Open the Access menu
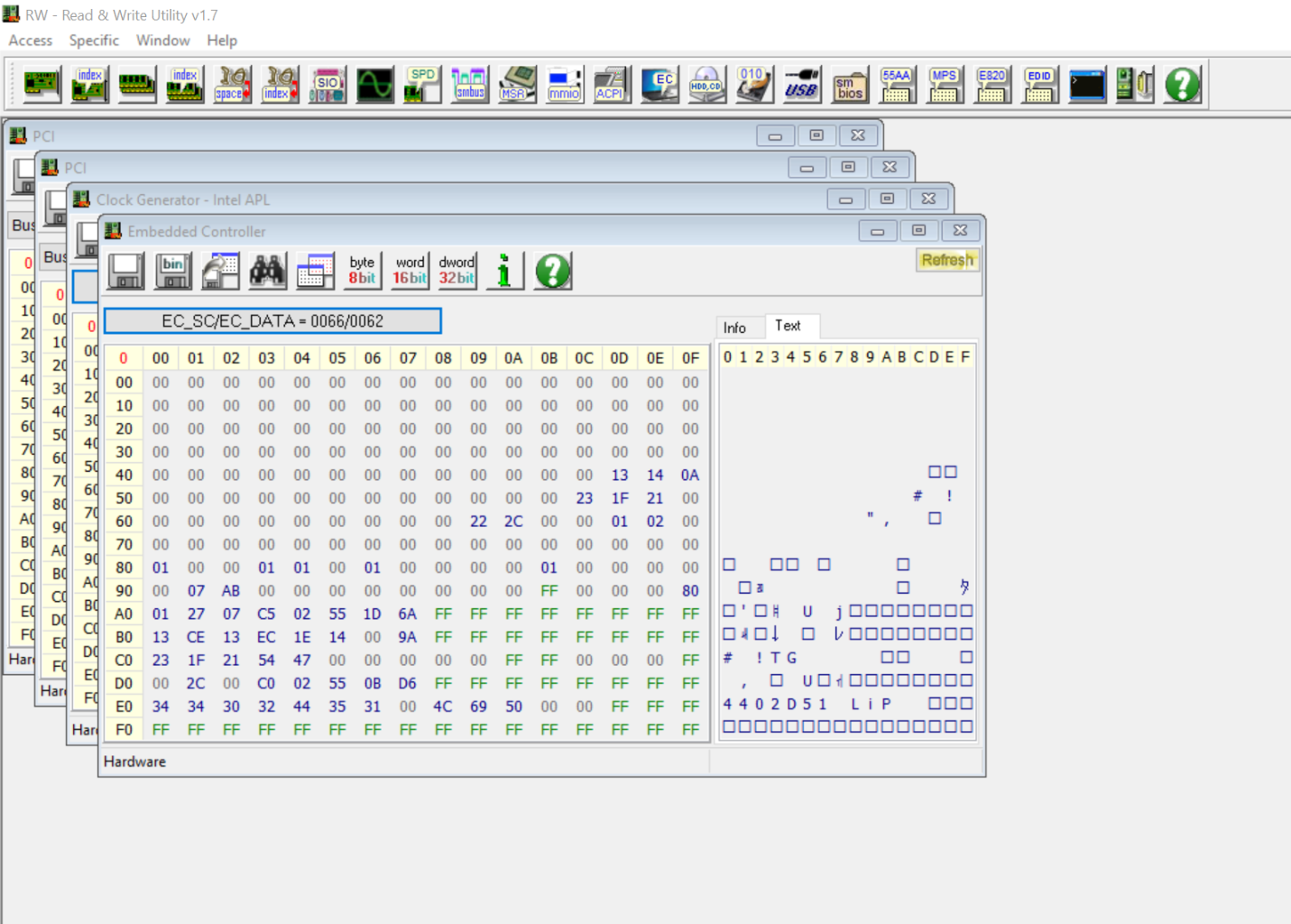Viewport: 1291px width, 924px height. click(x=31, y=41)
